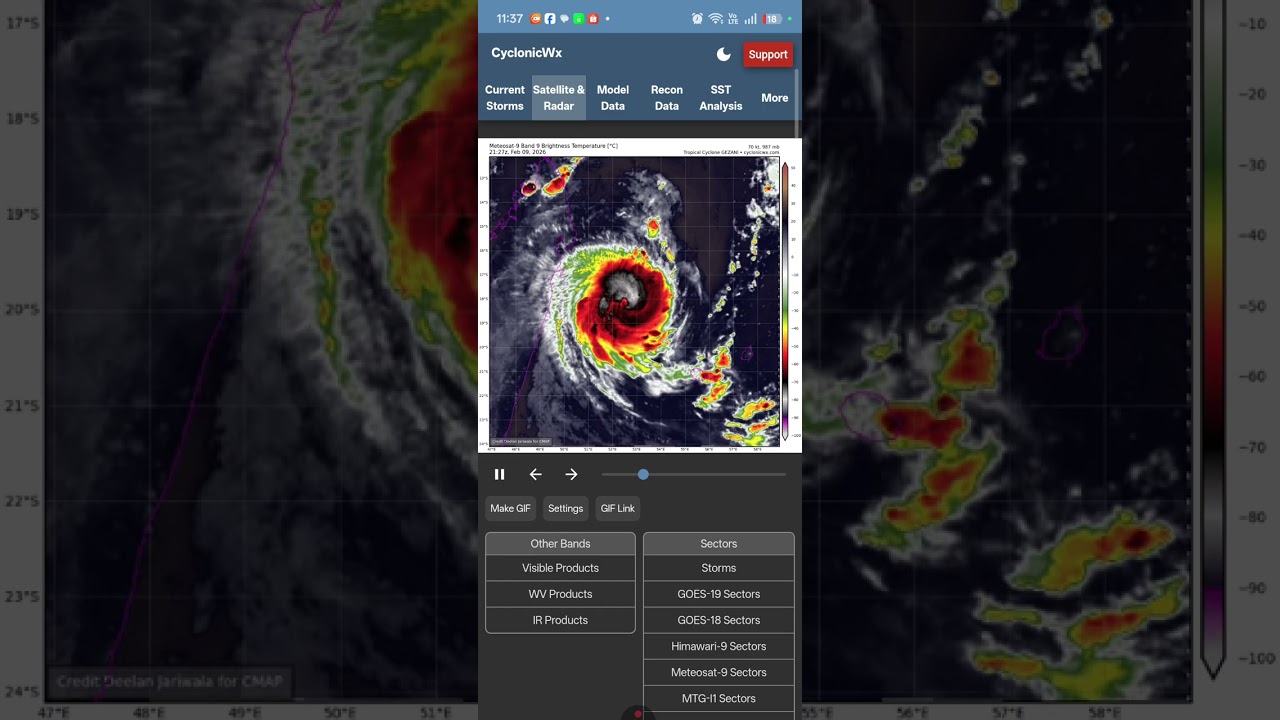Open the SST Analysis tab
The image size is (1280, 720).
click(x=721, y=98)
